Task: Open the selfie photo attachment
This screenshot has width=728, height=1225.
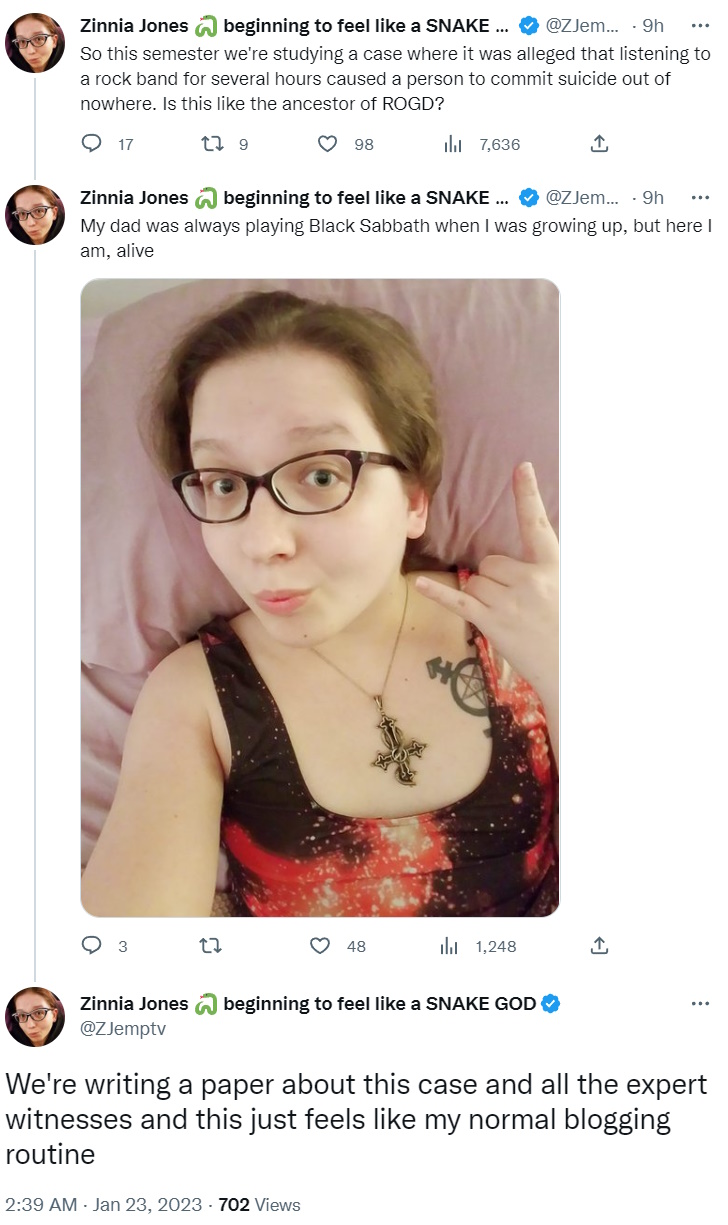Action: tap(320, 597)
